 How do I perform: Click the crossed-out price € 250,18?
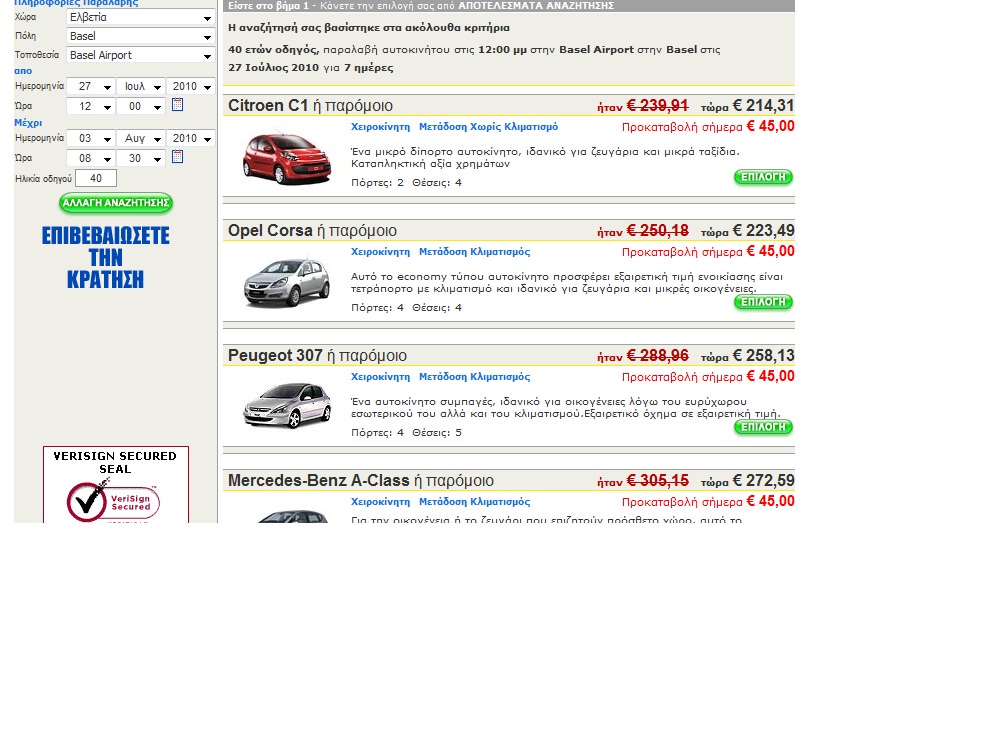(x=658, y=231)
